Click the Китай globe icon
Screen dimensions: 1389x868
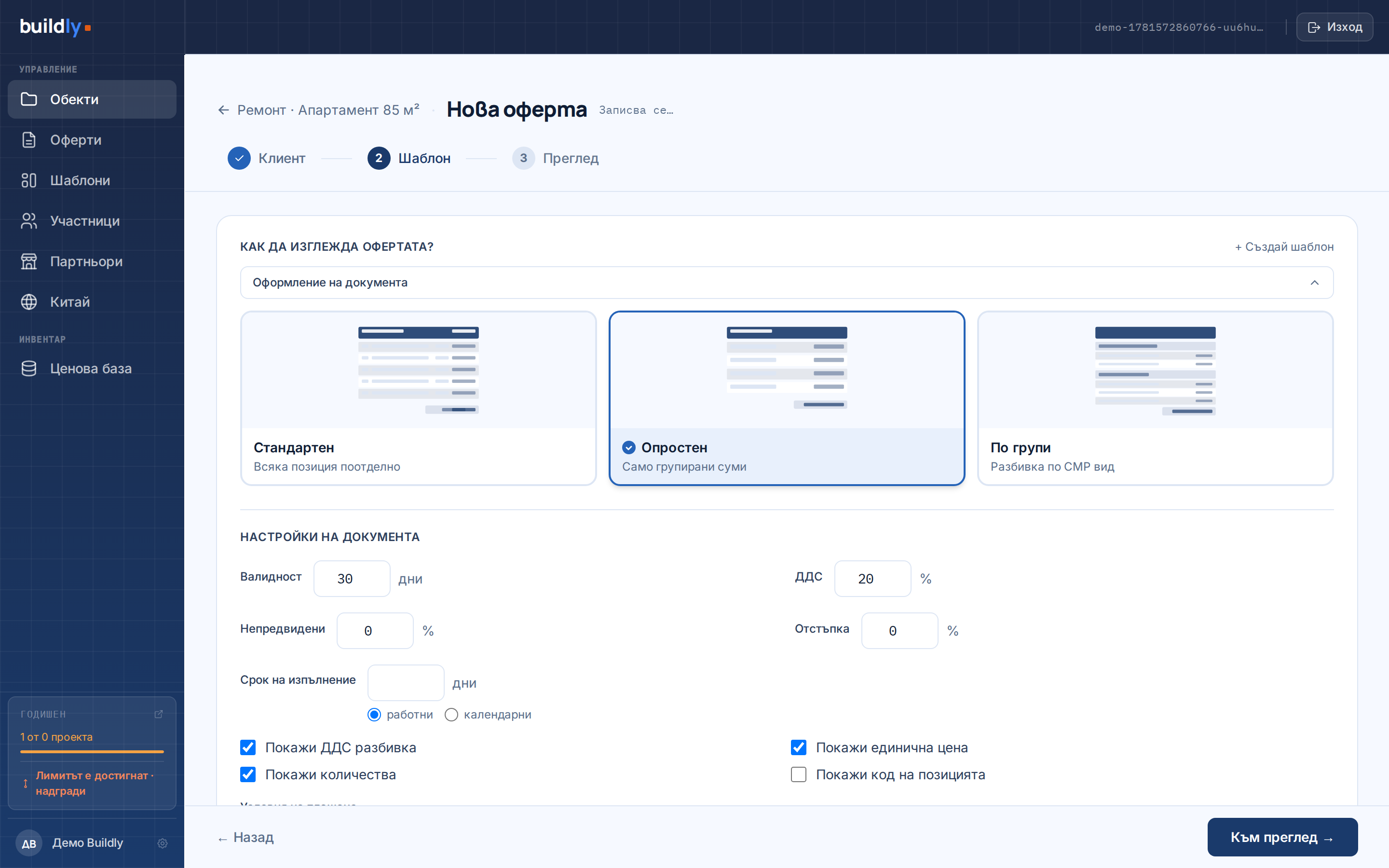click(29, 302)
